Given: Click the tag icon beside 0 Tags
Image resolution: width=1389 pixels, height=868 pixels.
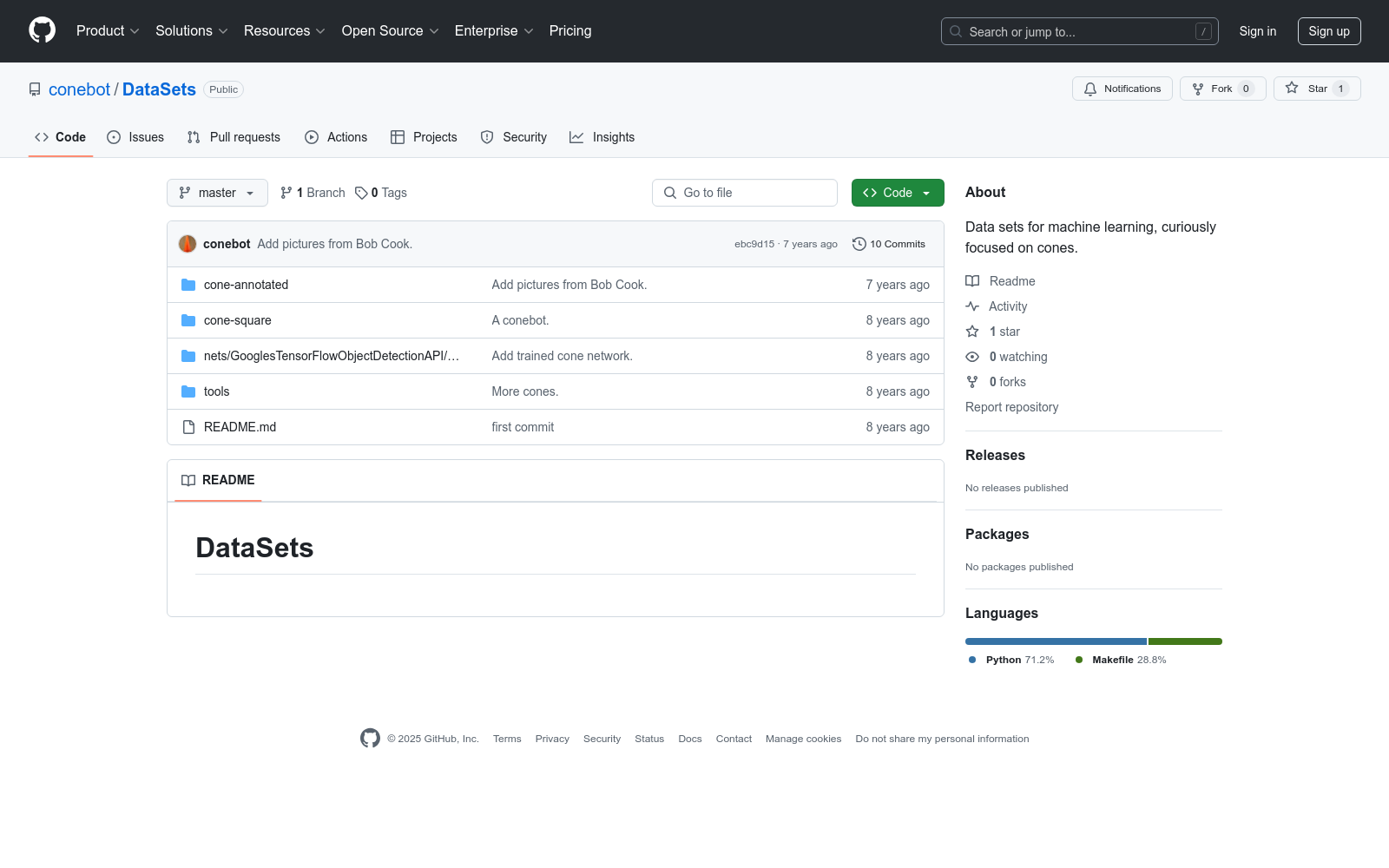Looking at the screenshot, I should (x=361, y=193).
